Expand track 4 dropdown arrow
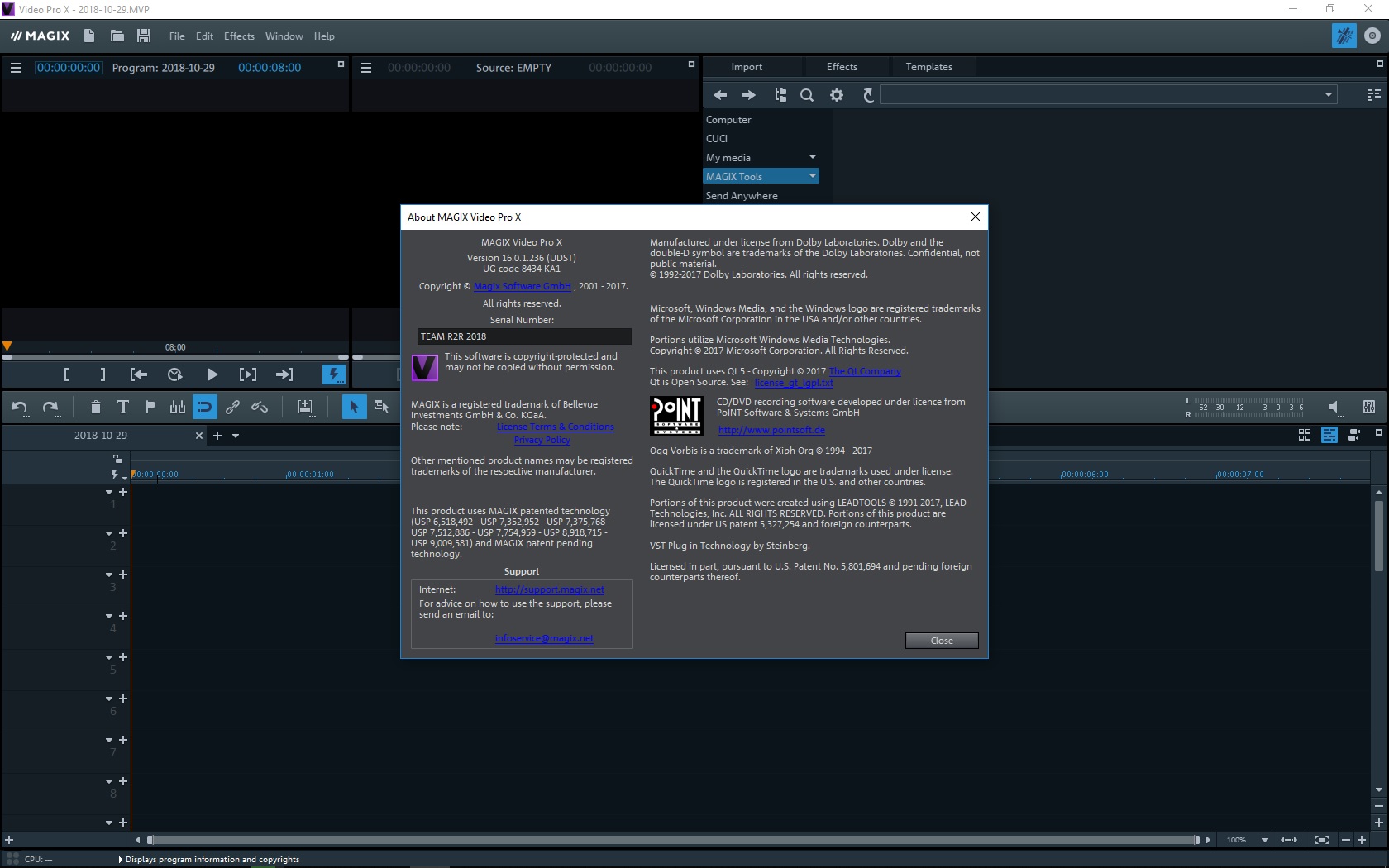The height and width of the screenshot is (868, 1389). (x=108, y=616)
